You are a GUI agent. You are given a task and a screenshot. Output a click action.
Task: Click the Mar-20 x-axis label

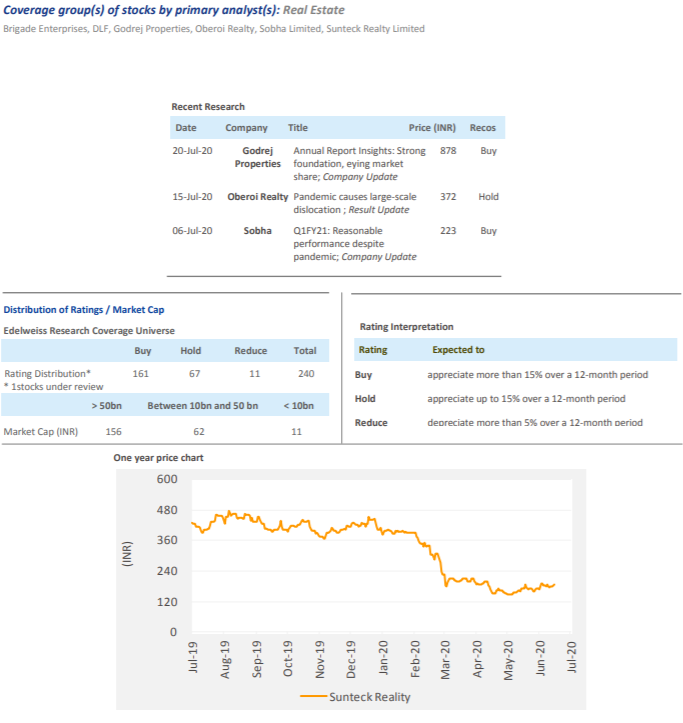(x=447, y=660)
